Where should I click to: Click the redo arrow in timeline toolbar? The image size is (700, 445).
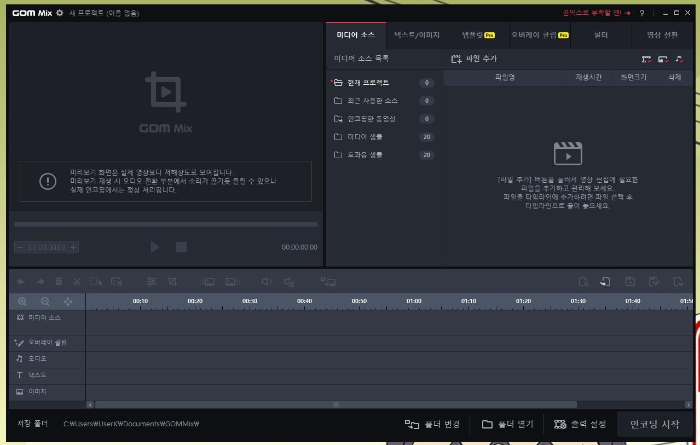point(40,282)
